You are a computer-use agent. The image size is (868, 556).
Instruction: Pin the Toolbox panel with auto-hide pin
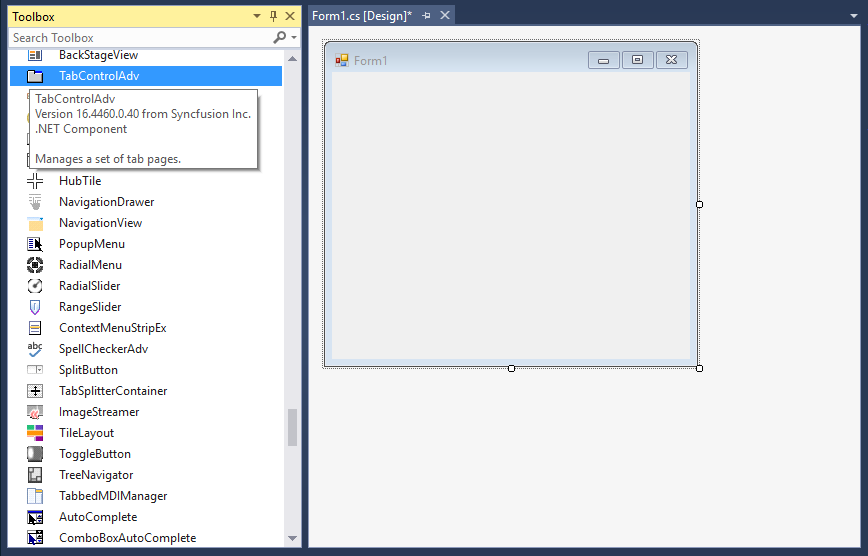[x=273, y=17]
